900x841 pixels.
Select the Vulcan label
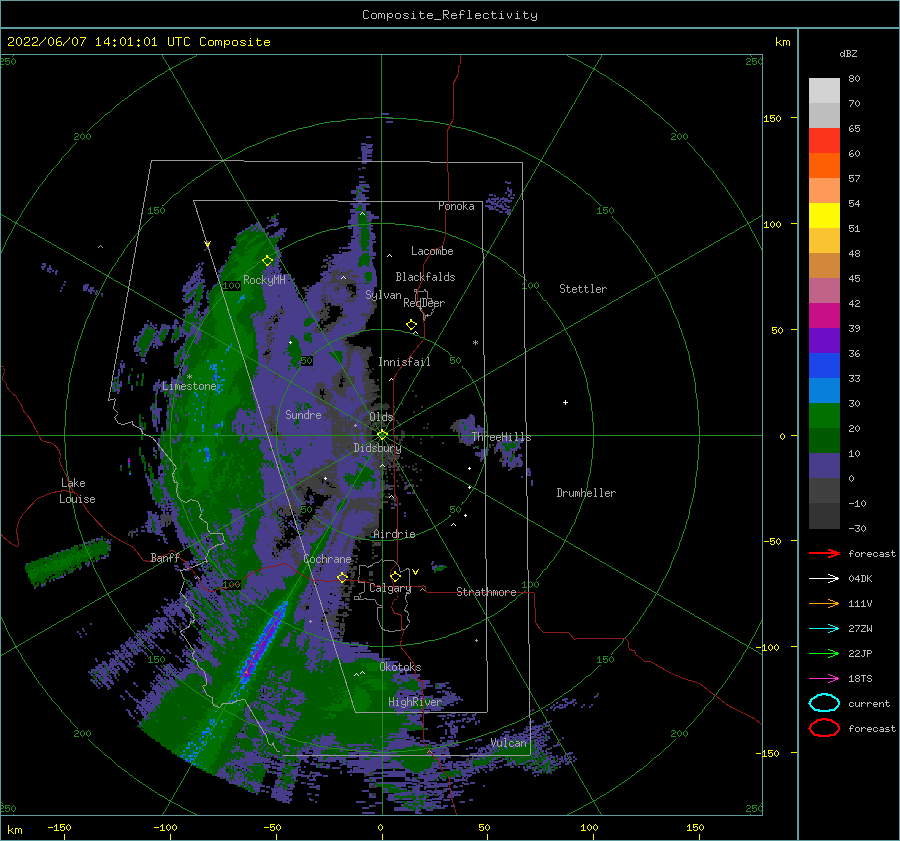509,743
